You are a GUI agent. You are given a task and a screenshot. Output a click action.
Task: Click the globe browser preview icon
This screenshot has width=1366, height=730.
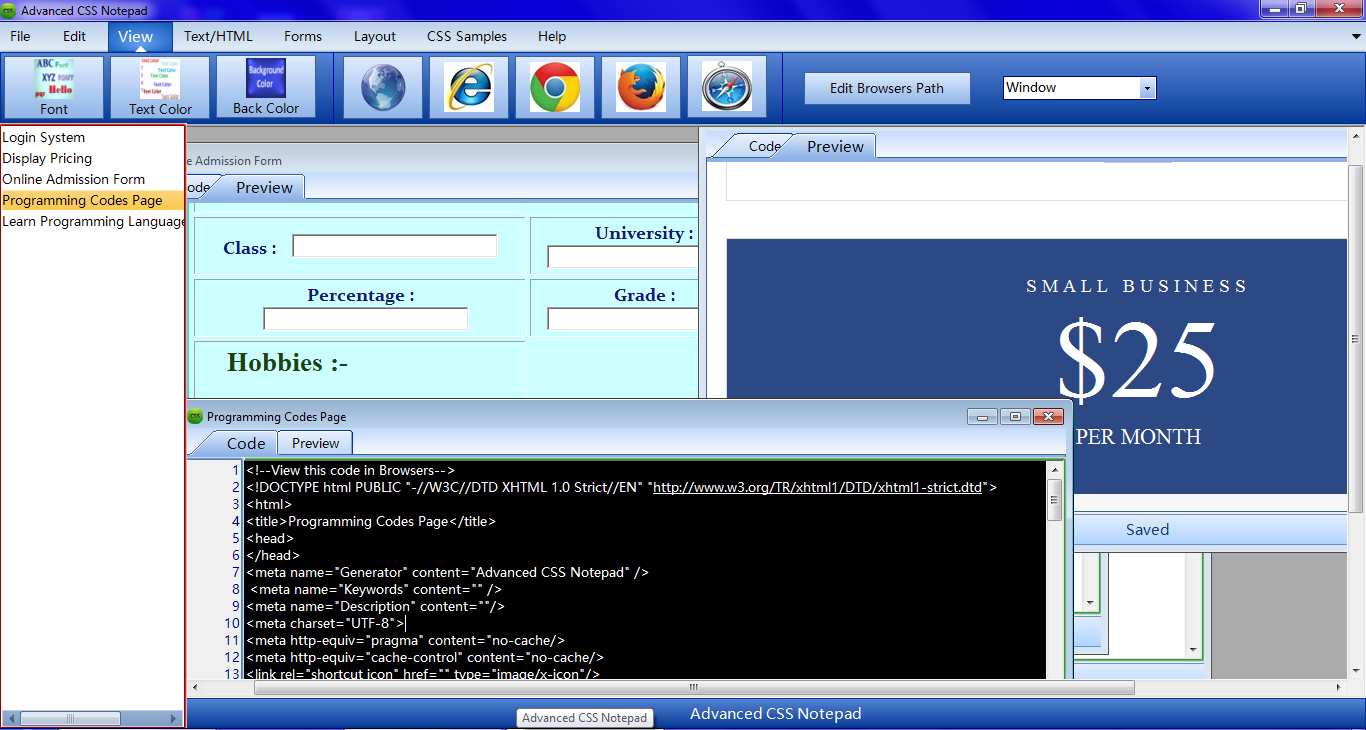click(382, 86)
